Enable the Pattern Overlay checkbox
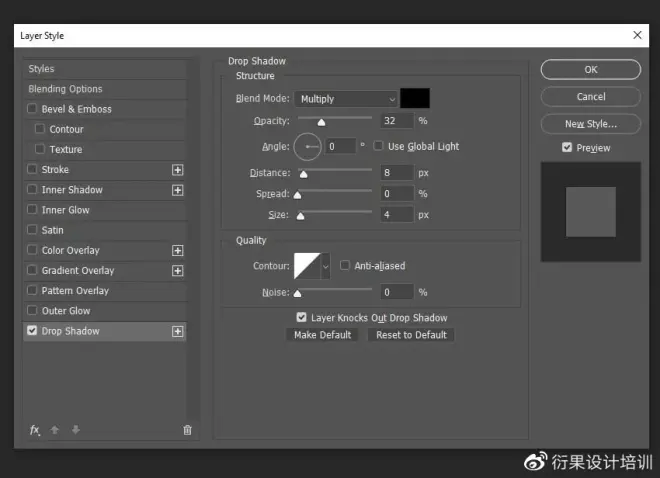This screenshot has width=660, height=478. pos(32,290)
